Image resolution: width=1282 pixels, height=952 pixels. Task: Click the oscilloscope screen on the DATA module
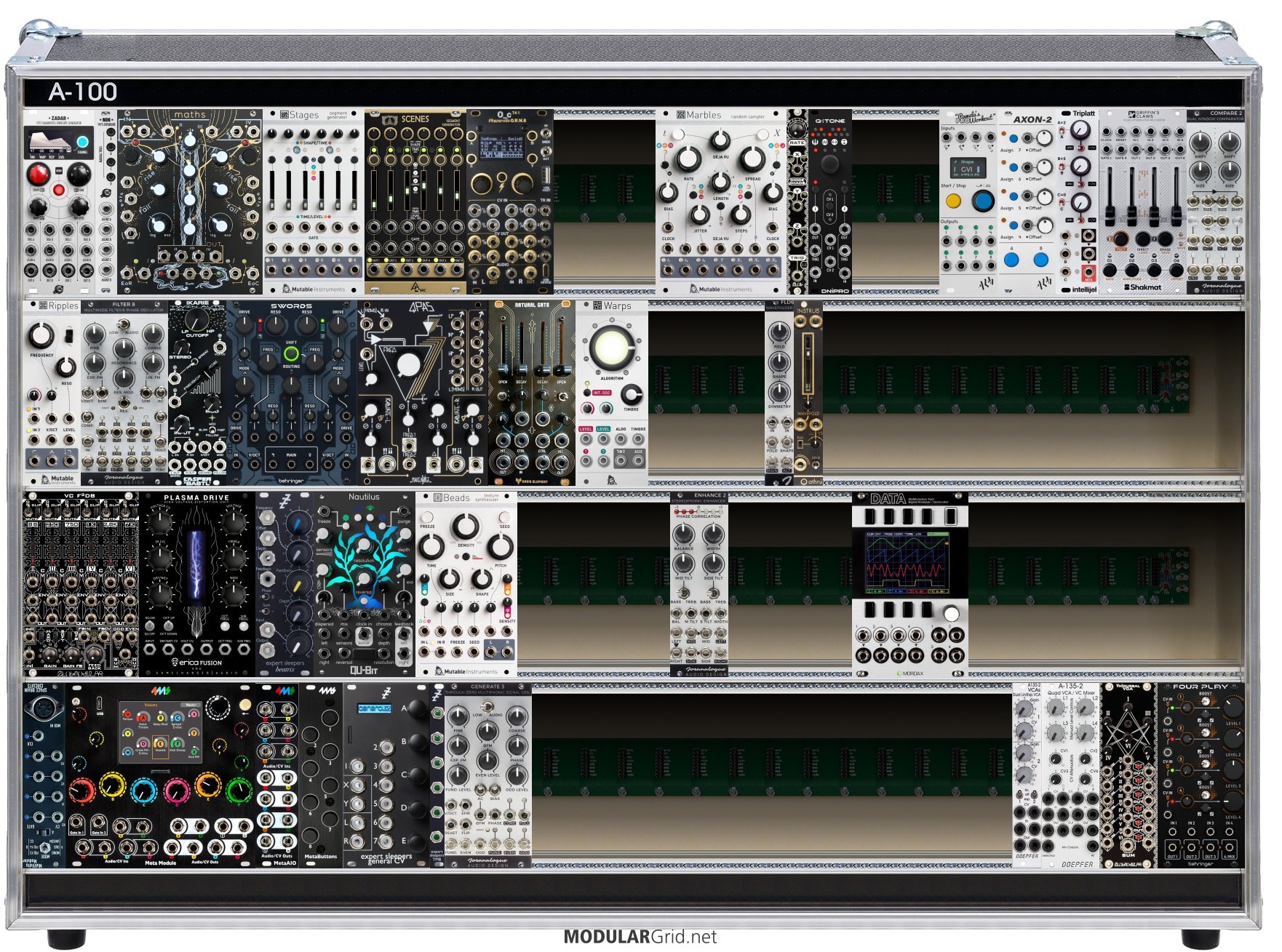click(x=907, y=564)
